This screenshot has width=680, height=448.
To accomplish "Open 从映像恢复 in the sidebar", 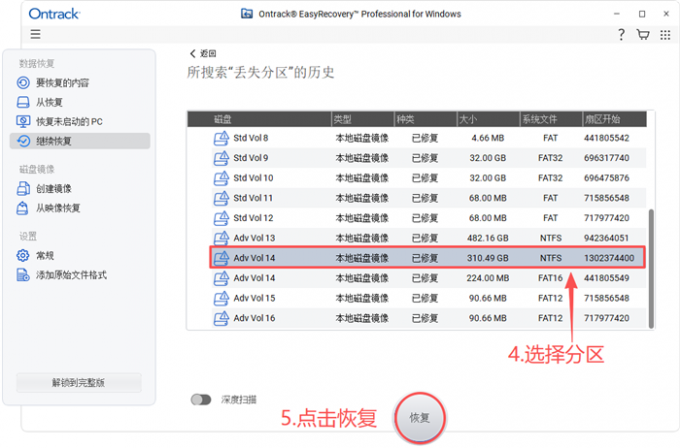I will (x=58, y=208).
